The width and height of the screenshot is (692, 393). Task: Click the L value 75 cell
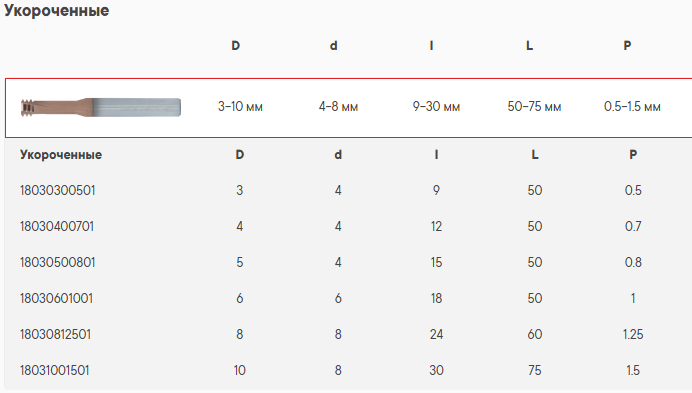pyautogui.click(x=535, y=370)
